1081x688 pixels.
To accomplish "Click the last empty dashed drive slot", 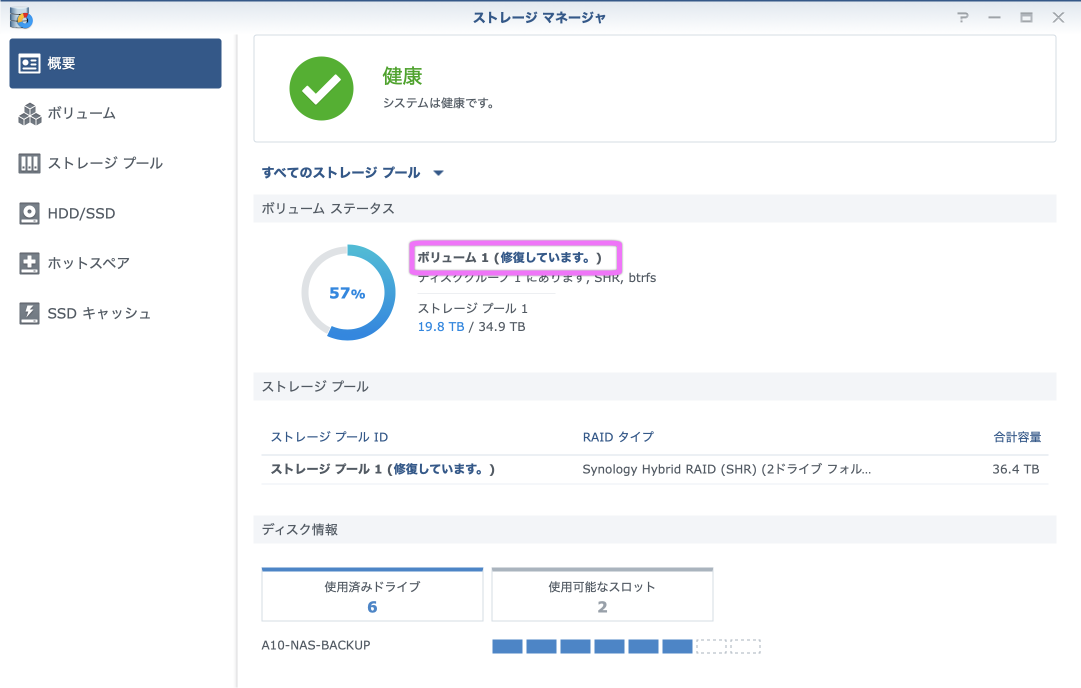I will click(745, 646).
